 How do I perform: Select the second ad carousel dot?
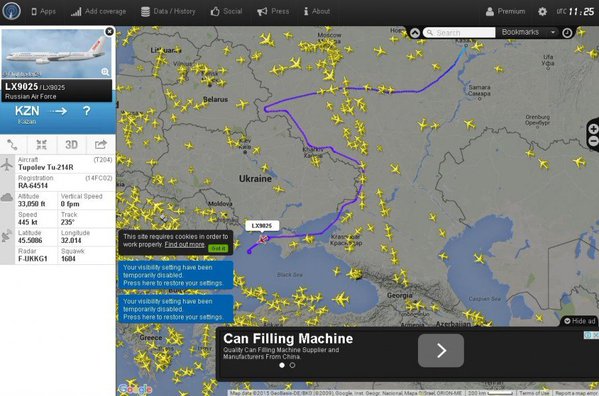click(x=292, y=365)
